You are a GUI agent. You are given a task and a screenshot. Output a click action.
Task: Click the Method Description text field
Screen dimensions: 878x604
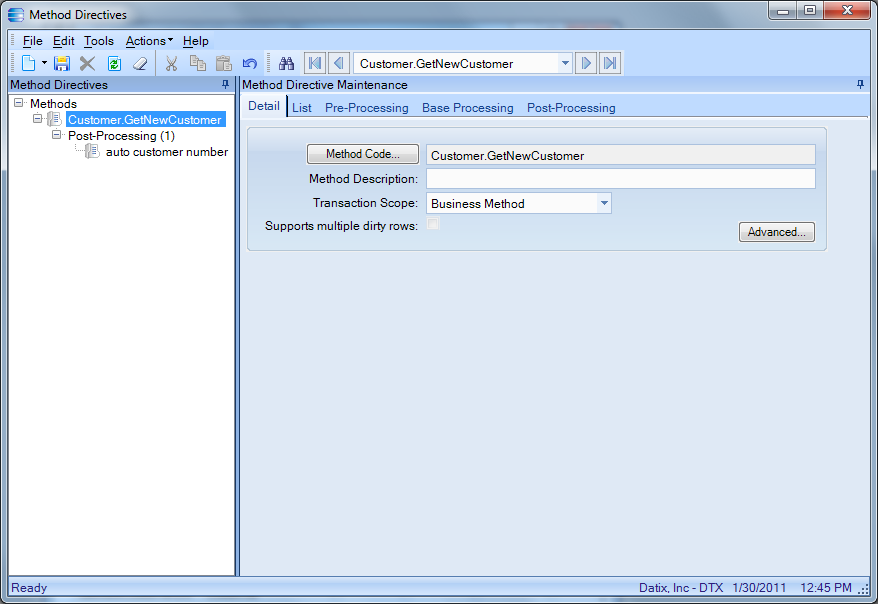click(620, 179)
